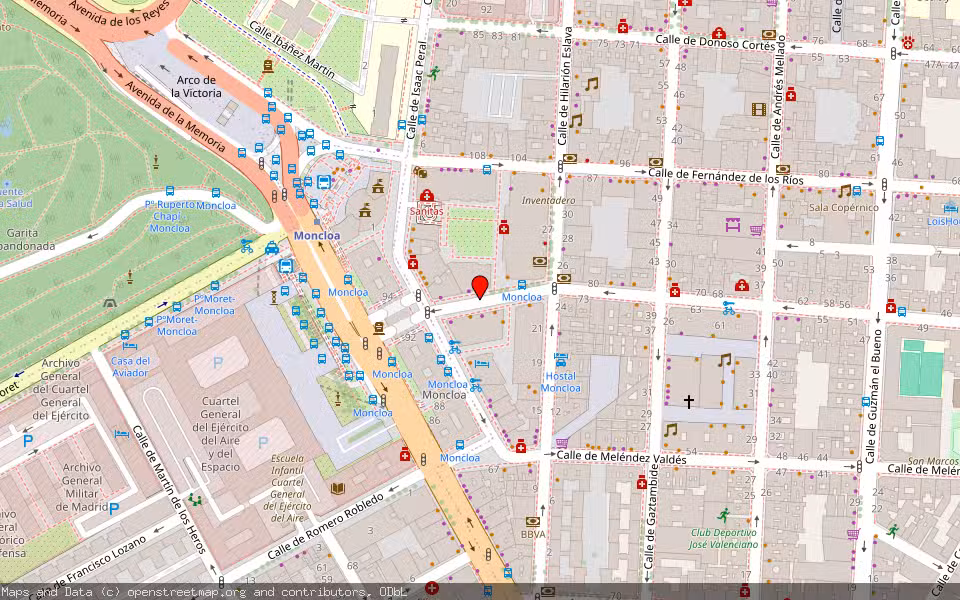Click the red location pin marker
This screenshot has width=960, height=600.
pyautogui.click(x=480, y=287)
